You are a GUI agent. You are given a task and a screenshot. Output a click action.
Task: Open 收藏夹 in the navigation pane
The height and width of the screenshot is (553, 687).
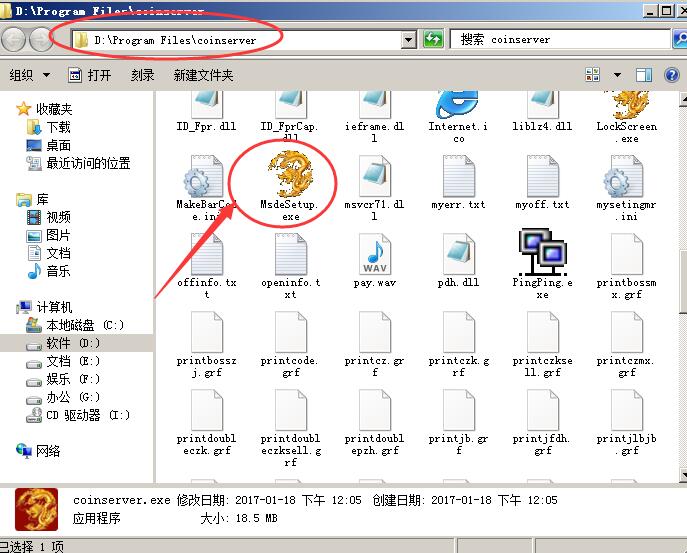coord(44,109)
